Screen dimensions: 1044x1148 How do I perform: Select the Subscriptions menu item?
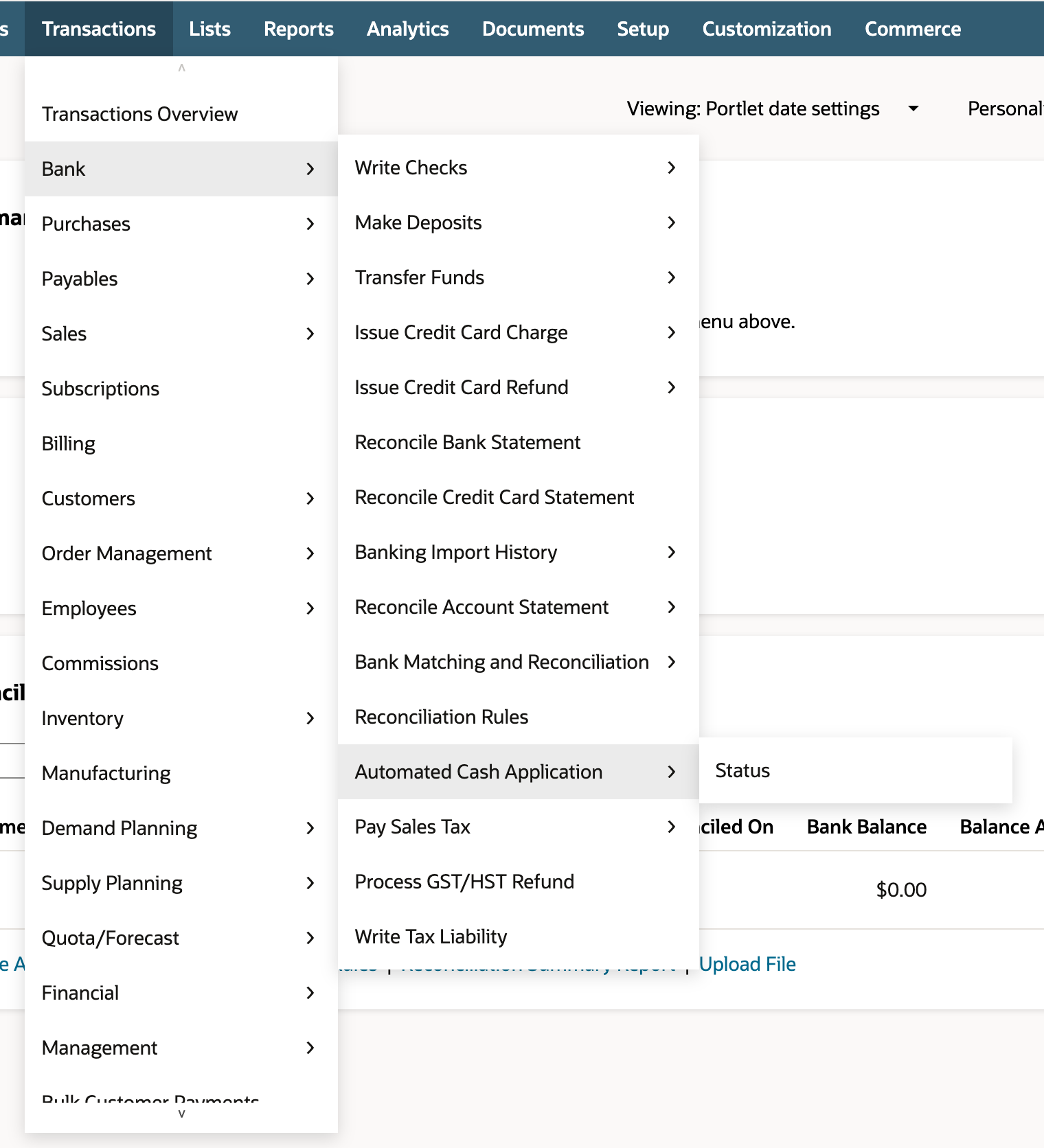coord(181,389)
